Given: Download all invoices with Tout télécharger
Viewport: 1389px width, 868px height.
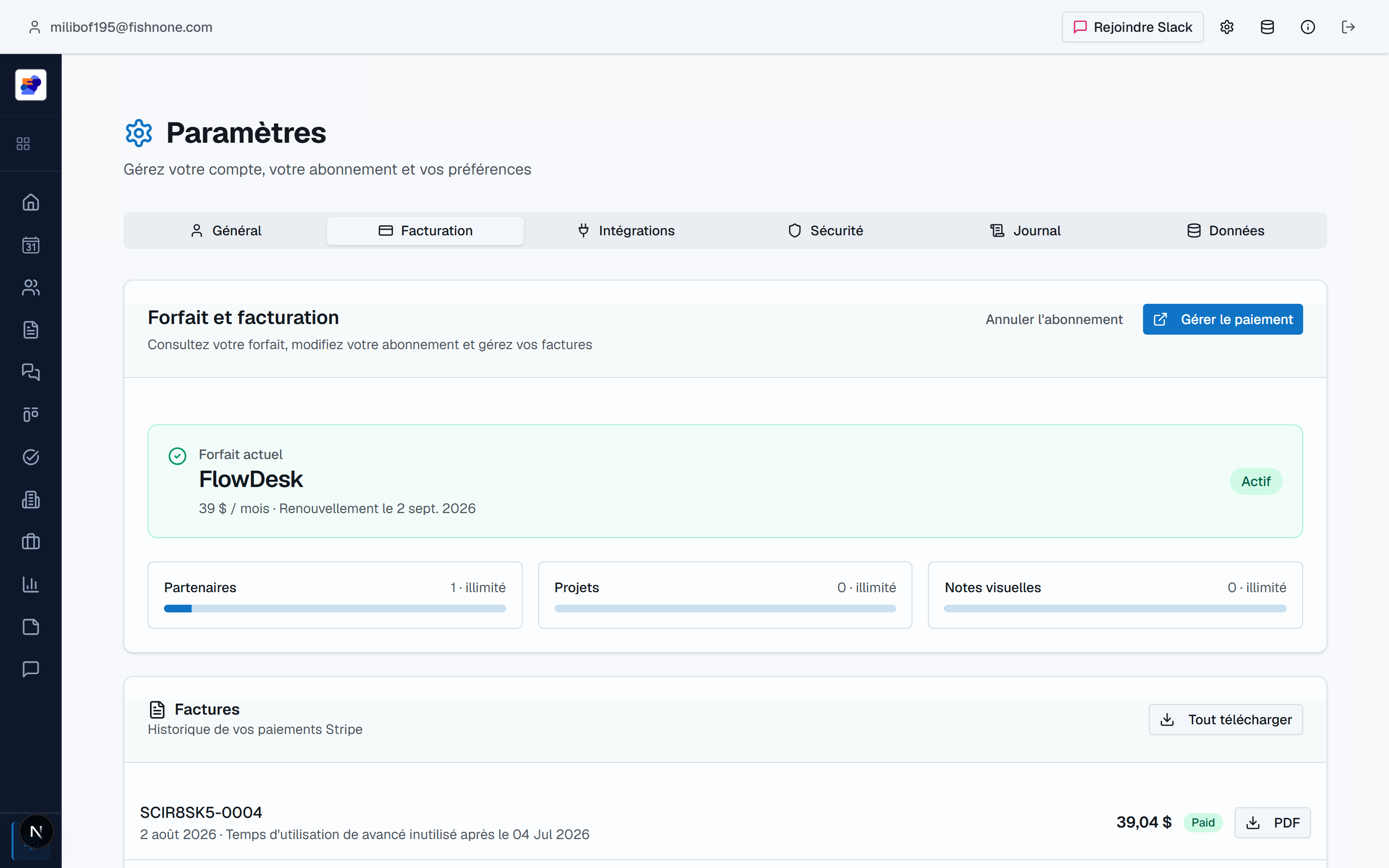Looking at the screenshot, I should (1226, 719).
